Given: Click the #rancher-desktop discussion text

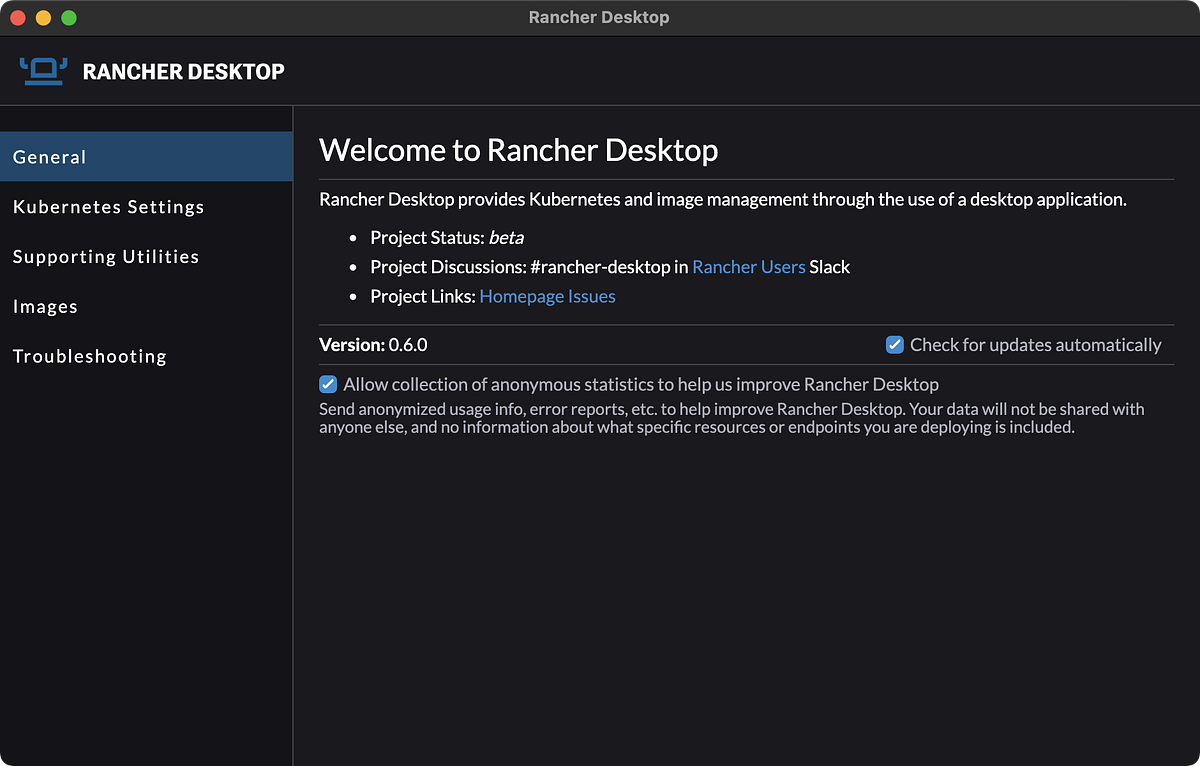Looking at the screenshot, I should coord(601,267).
